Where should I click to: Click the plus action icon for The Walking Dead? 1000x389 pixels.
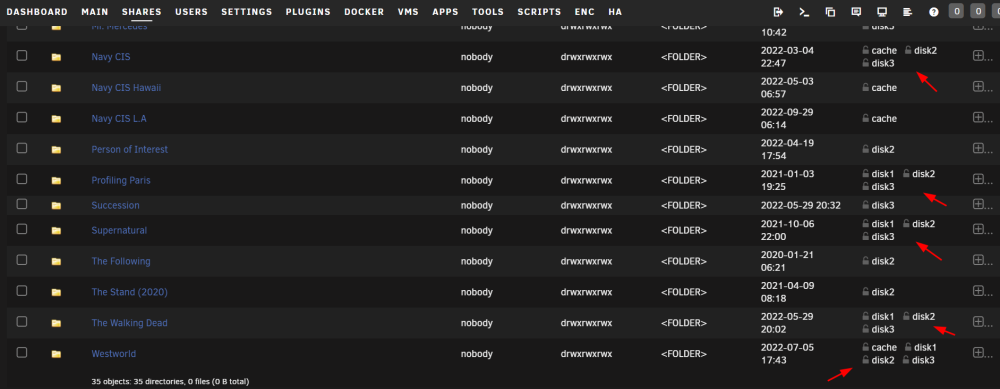[x=978, y=321]
